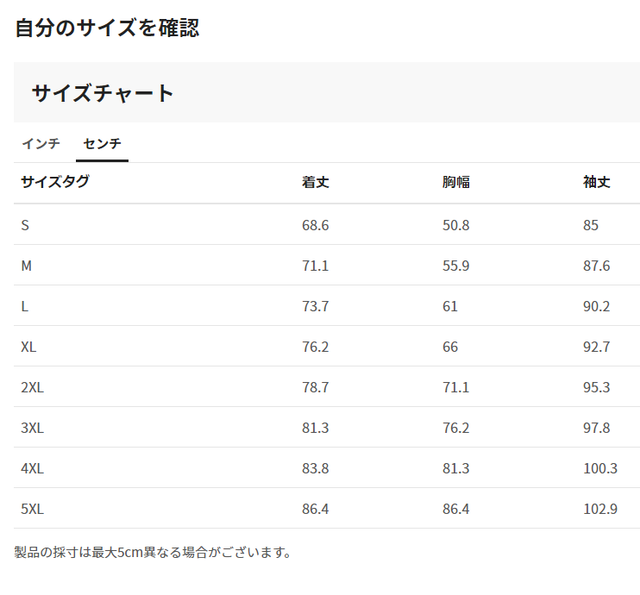Click the 着丈 column header

point(315,182)
